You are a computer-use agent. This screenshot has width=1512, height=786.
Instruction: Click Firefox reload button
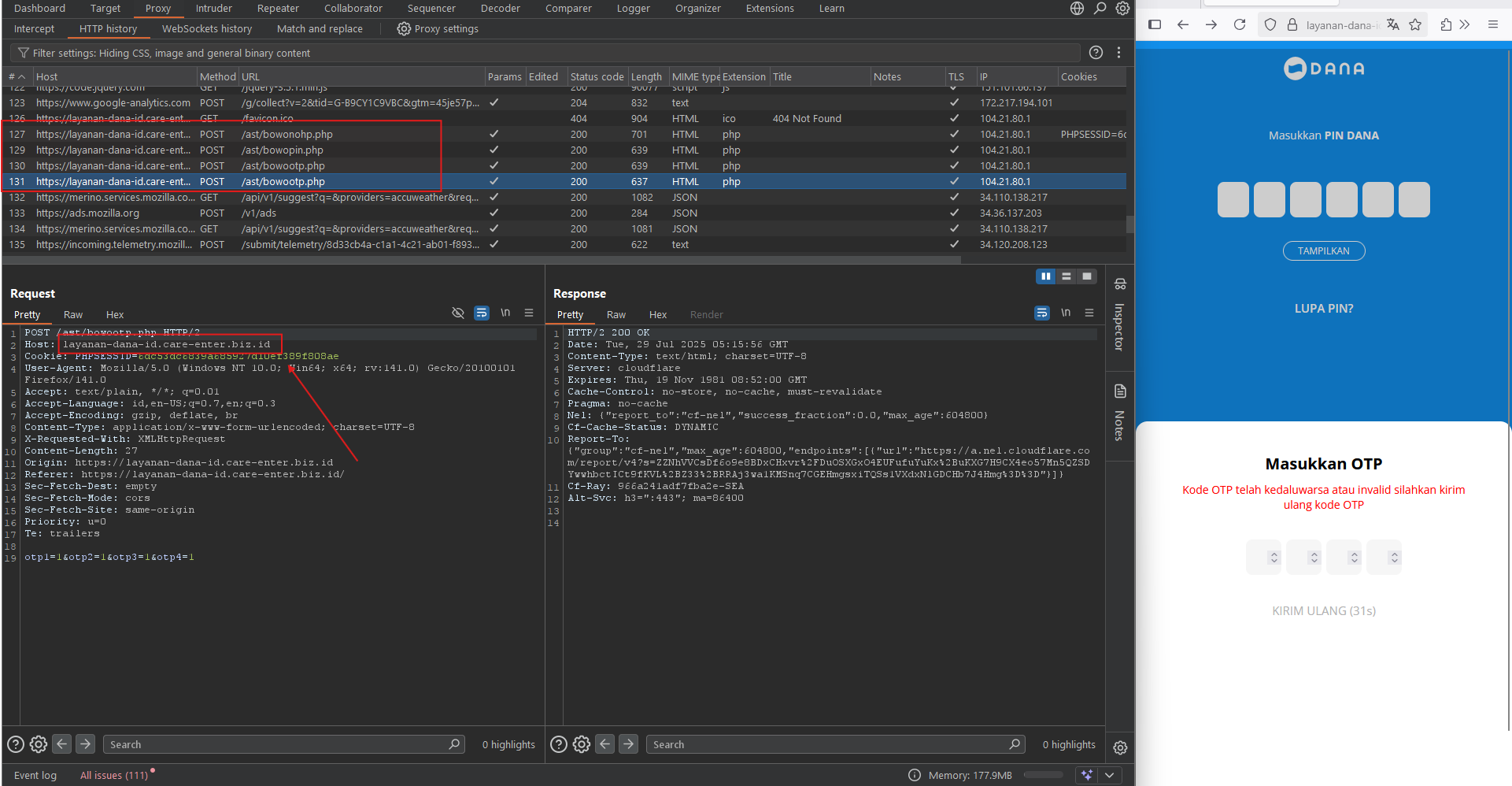point(1240,24)
